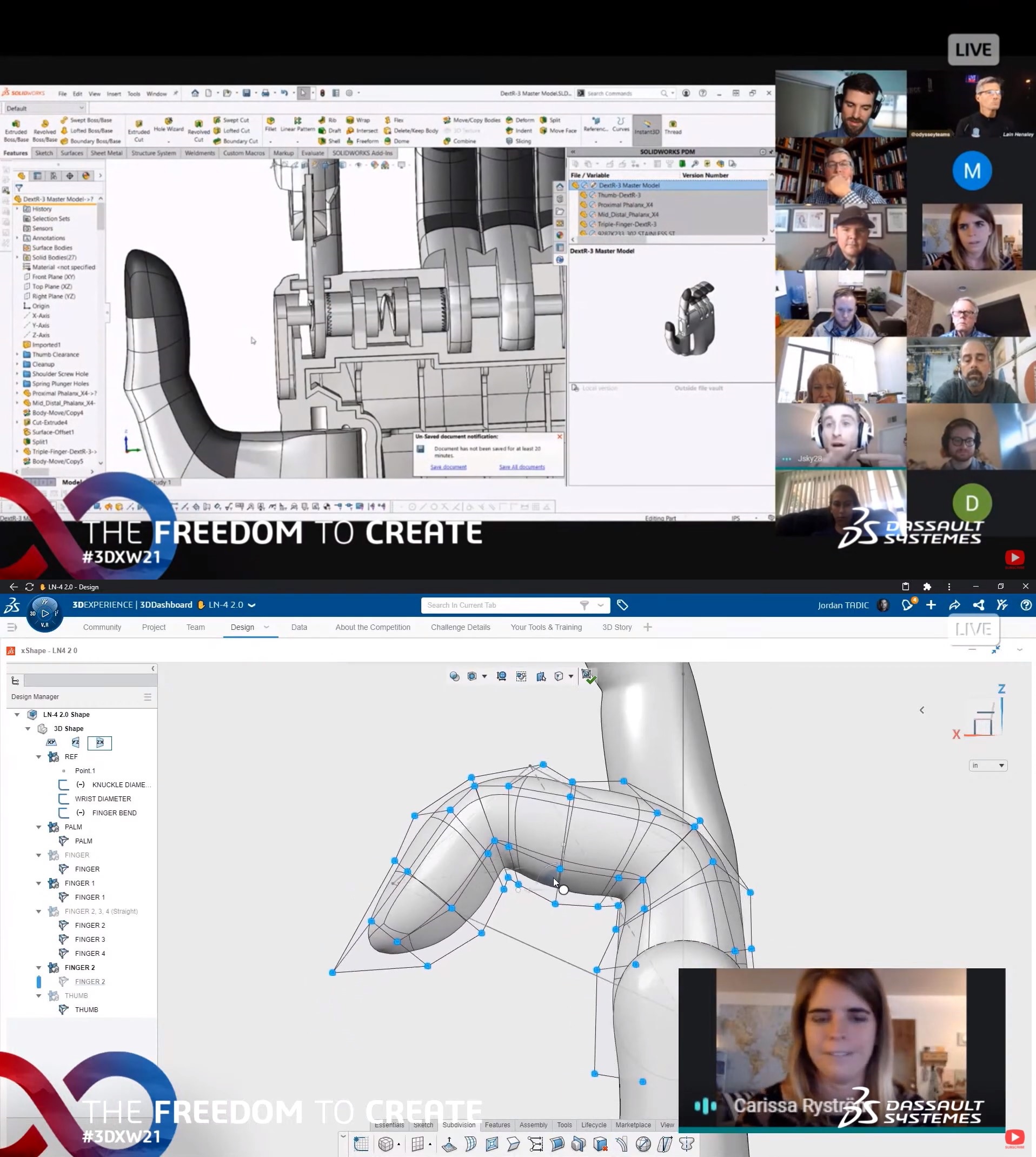1036x1157 pixels.
Task: Collapse the THUMB group arrow
Action: (x=39, y=996)
